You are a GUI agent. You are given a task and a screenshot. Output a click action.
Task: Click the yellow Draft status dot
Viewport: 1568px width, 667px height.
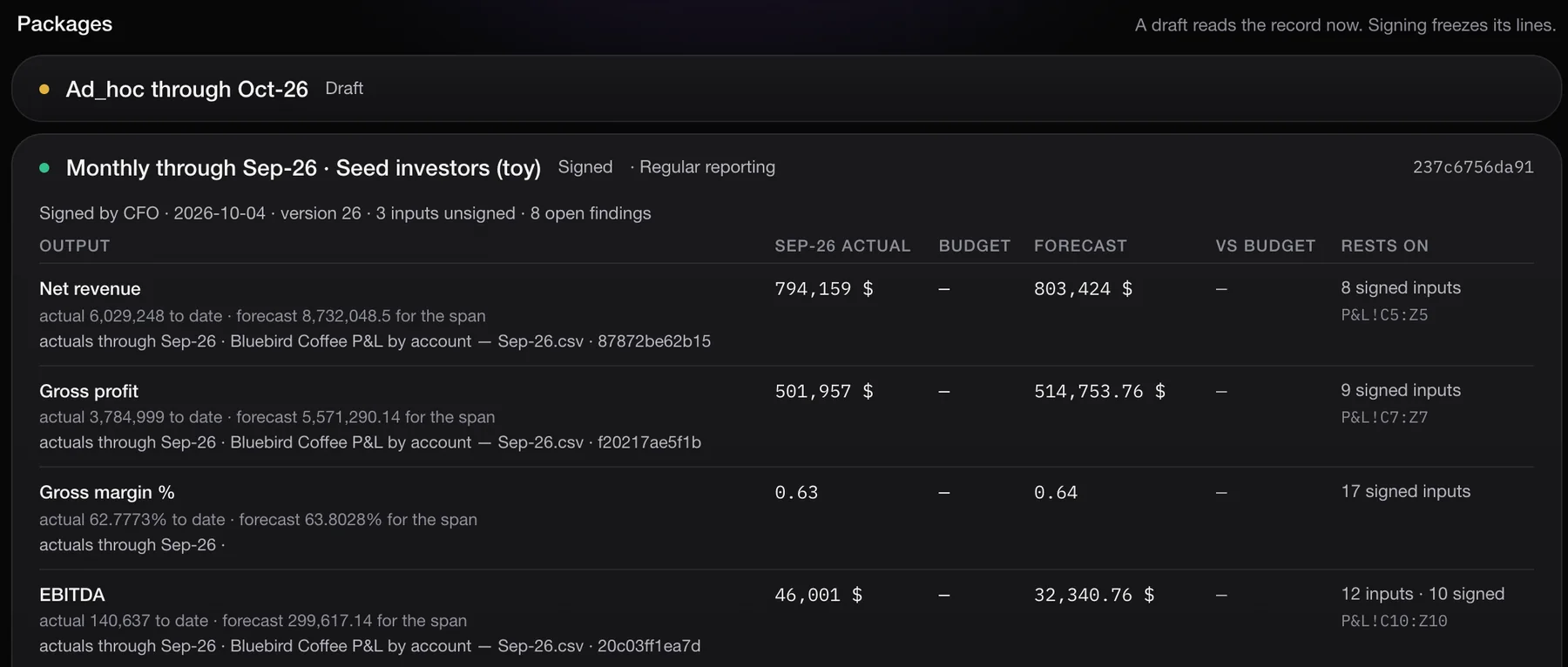[x=44, y=89]
